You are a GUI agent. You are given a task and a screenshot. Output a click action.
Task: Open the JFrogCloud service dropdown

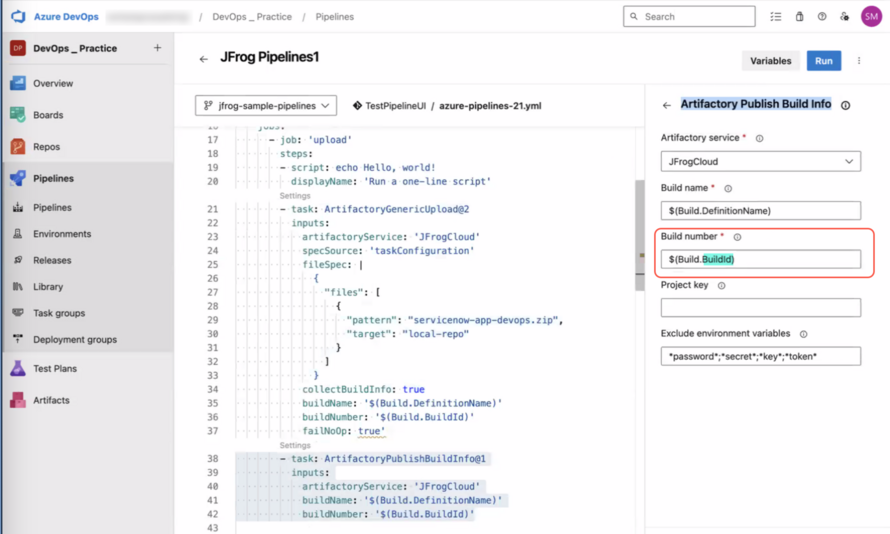click(x=761, y=162)
